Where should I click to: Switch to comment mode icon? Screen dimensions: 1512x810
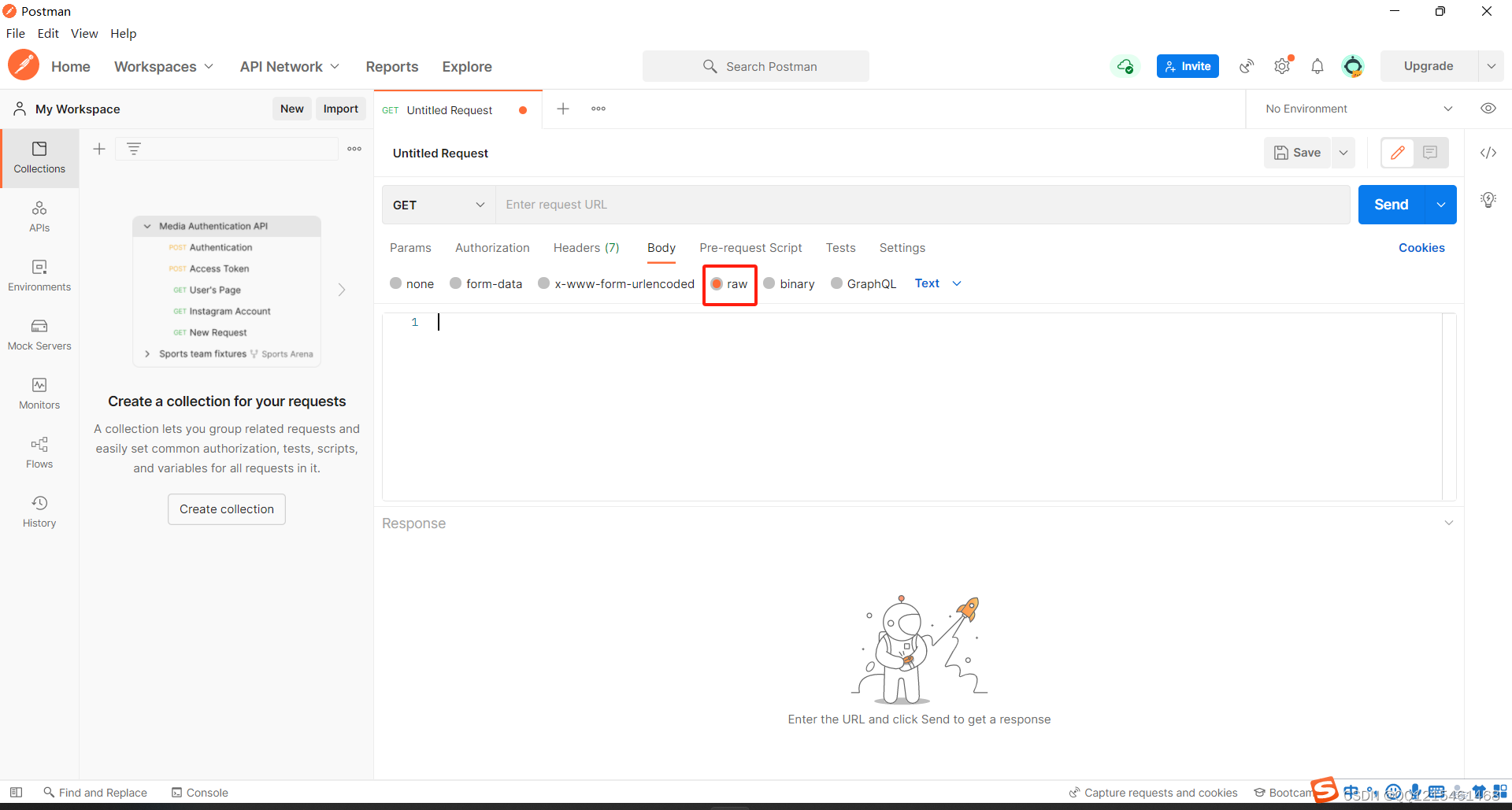pyautogui.click(x=1431, y=153)
